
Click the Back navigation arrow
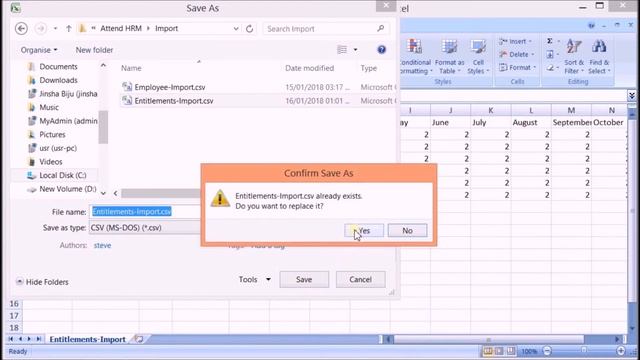coord(21,29)
